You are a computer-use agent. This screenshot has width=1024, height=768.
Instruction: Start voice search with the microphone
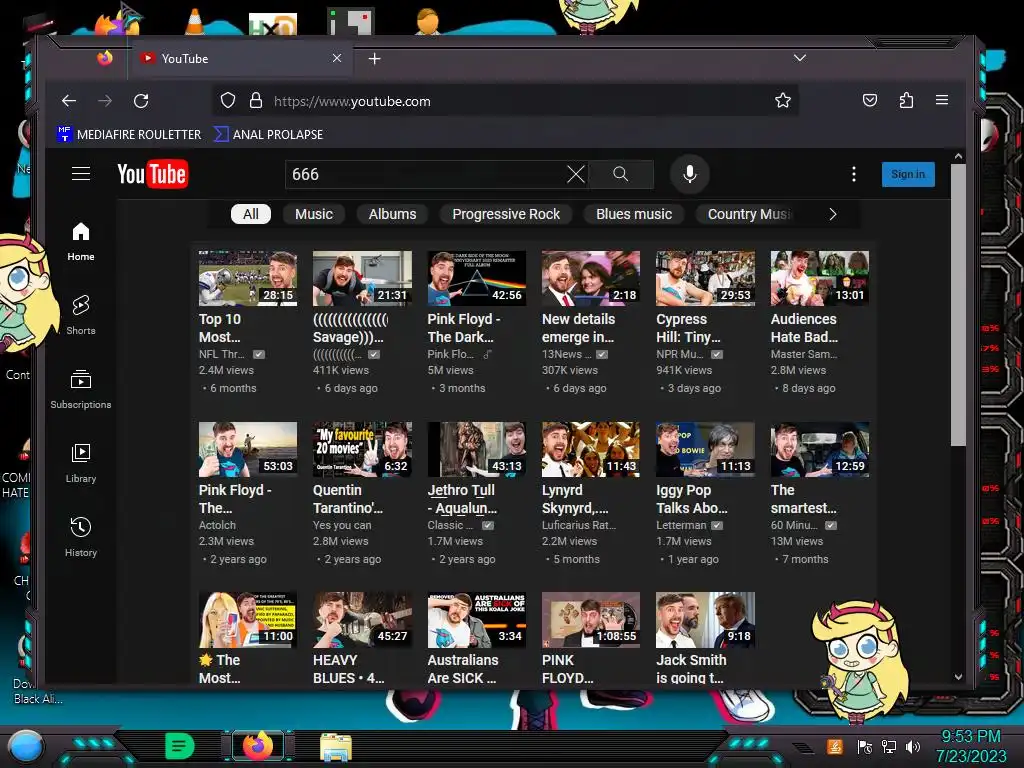pos(690,174)
